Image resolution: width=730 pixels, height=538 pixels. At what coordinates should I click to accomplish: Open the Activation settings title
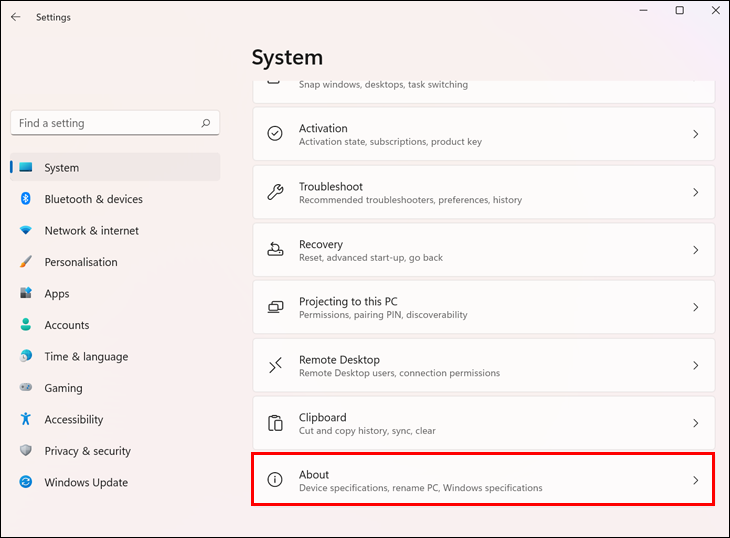tap(323, 128)
